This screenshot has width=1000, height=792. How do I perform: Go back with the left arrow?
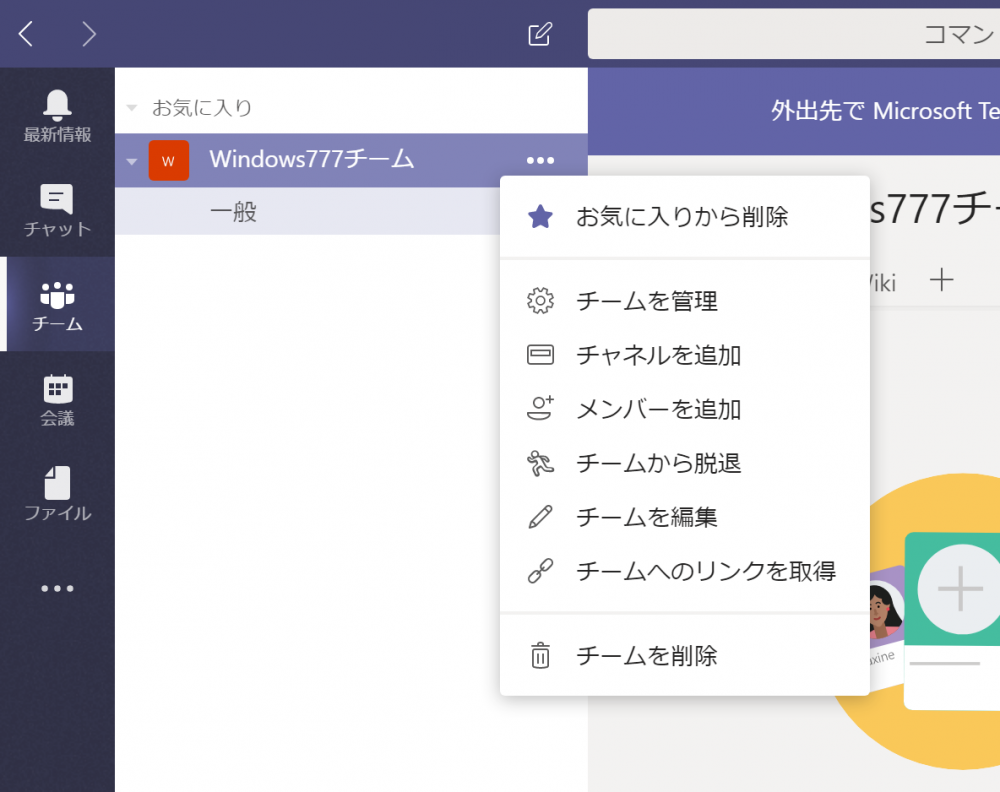[x=26, y=34]
